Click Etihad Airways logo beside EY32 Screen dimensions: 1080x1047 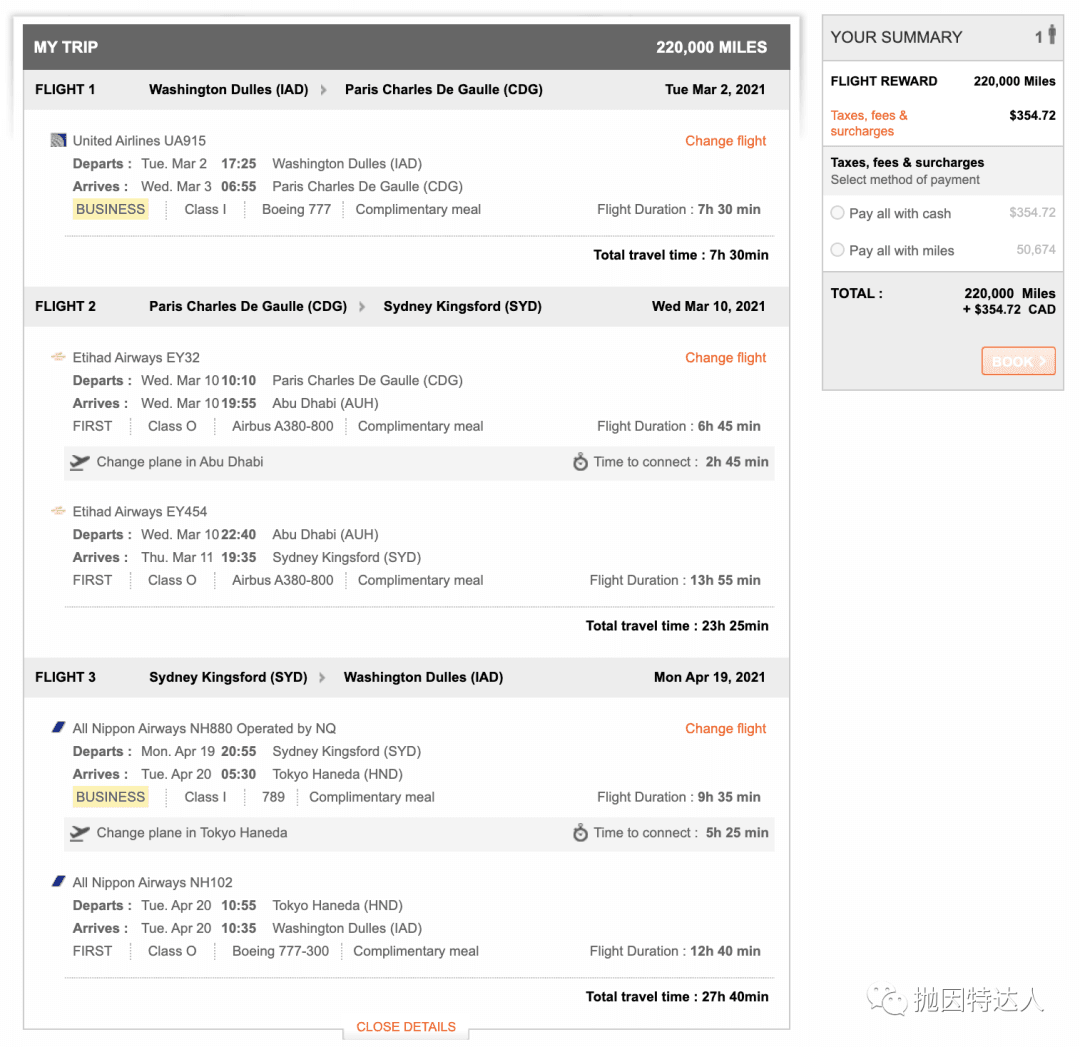click(x=58, y=357)
